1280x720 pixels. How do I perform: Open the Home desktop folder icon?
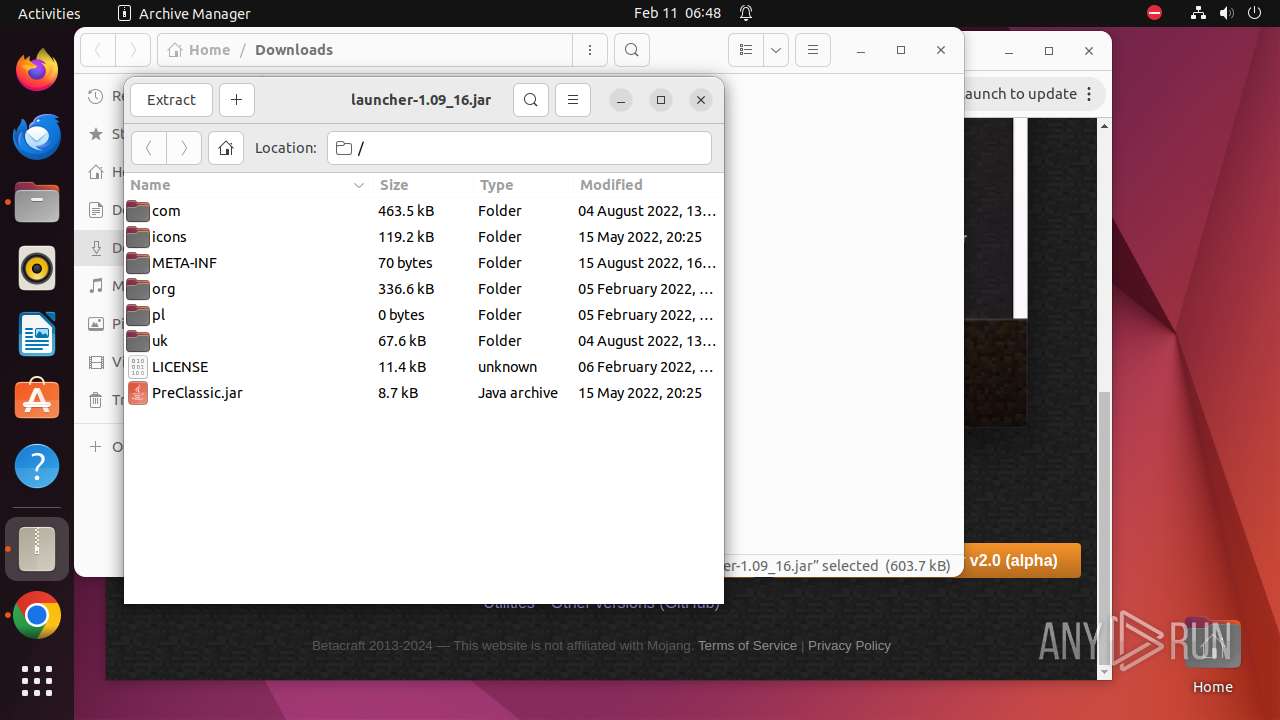coord(1212,655)
